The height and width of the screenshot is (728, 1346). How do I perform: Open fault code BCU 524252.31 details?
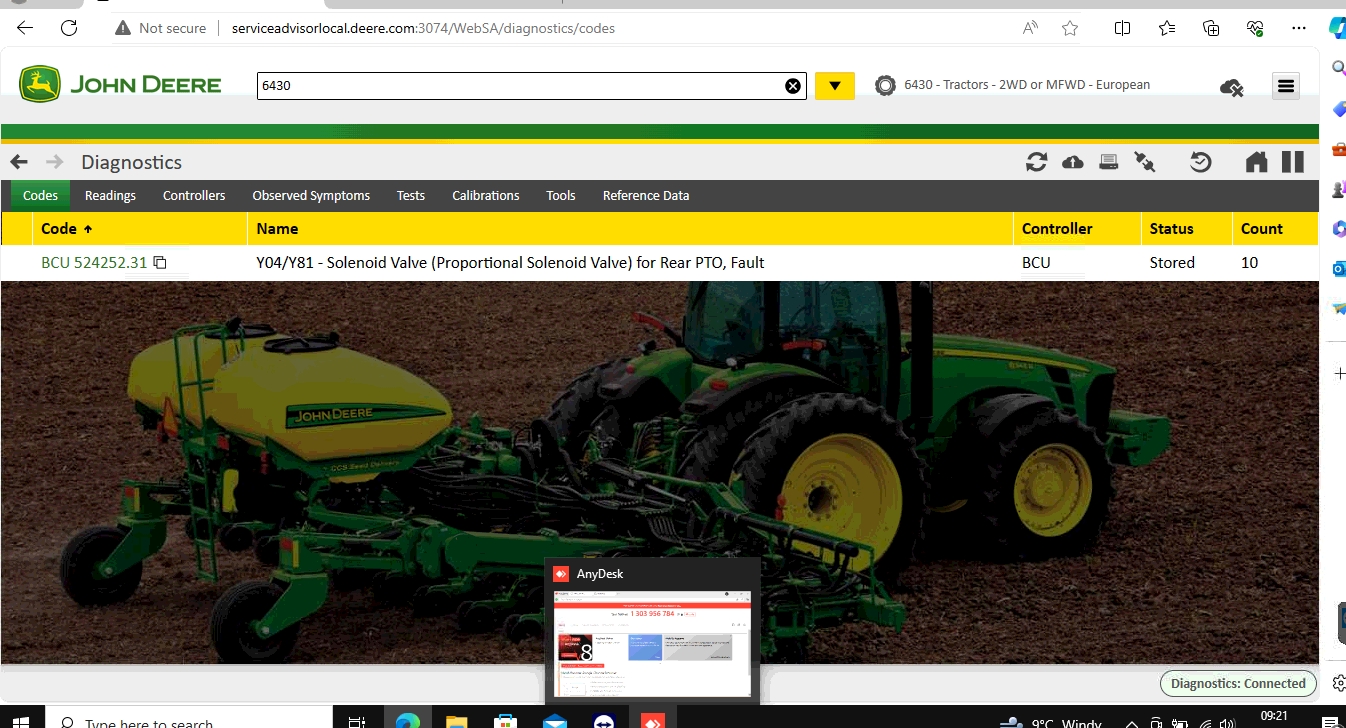point(95,261)
